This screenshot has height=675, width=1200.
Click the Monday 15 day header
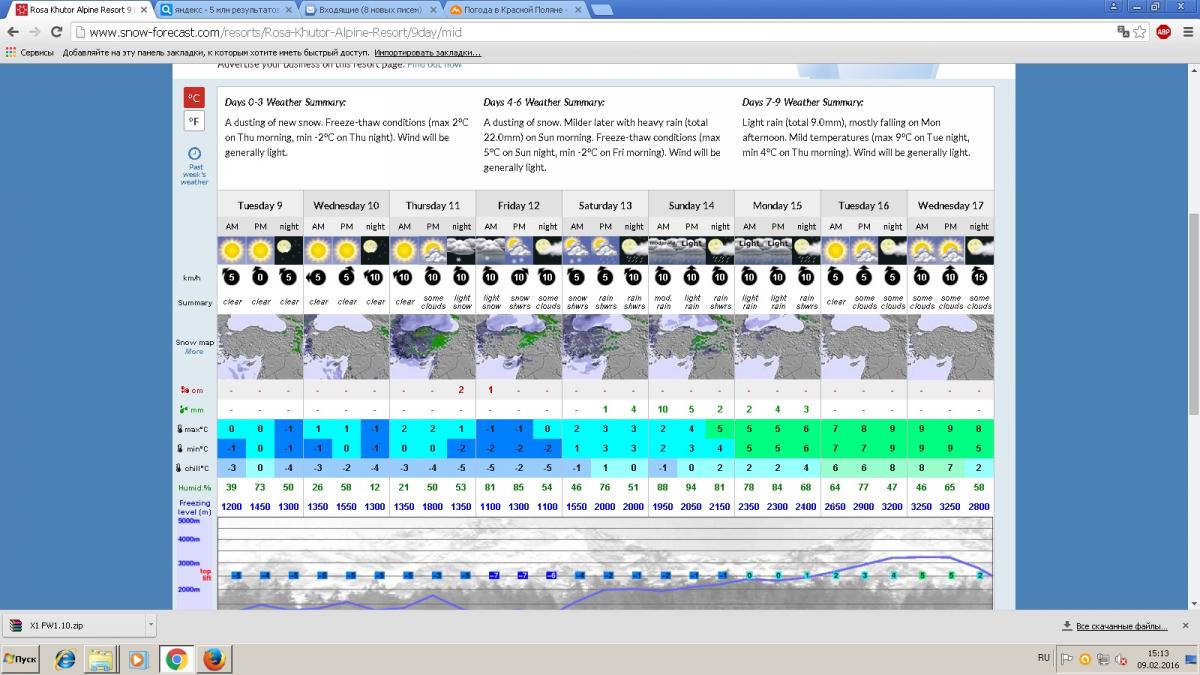click(x=778, y=205)
